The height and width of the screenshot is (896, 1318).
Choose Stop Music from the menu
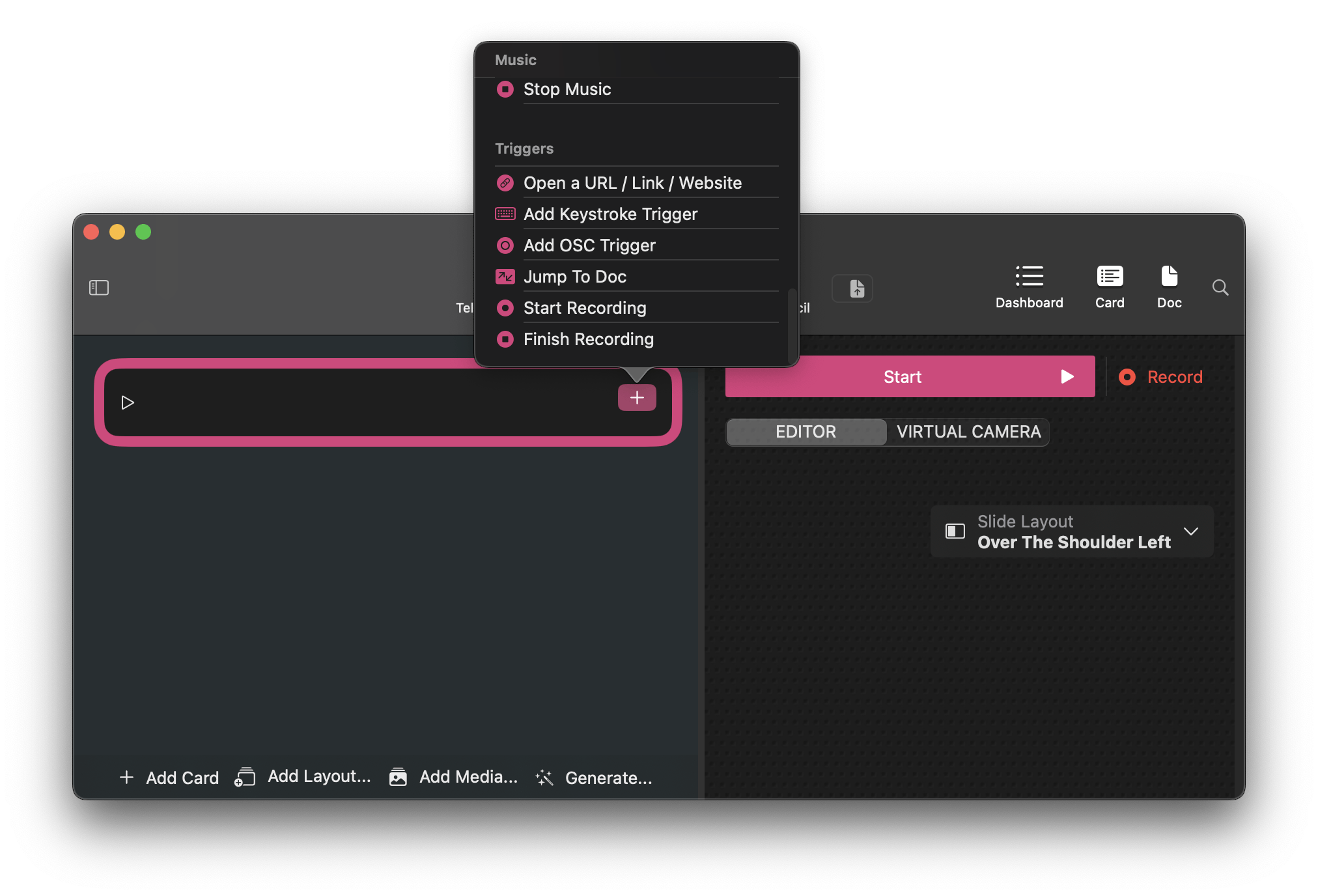pyautogui.click(x=636, y=89)
